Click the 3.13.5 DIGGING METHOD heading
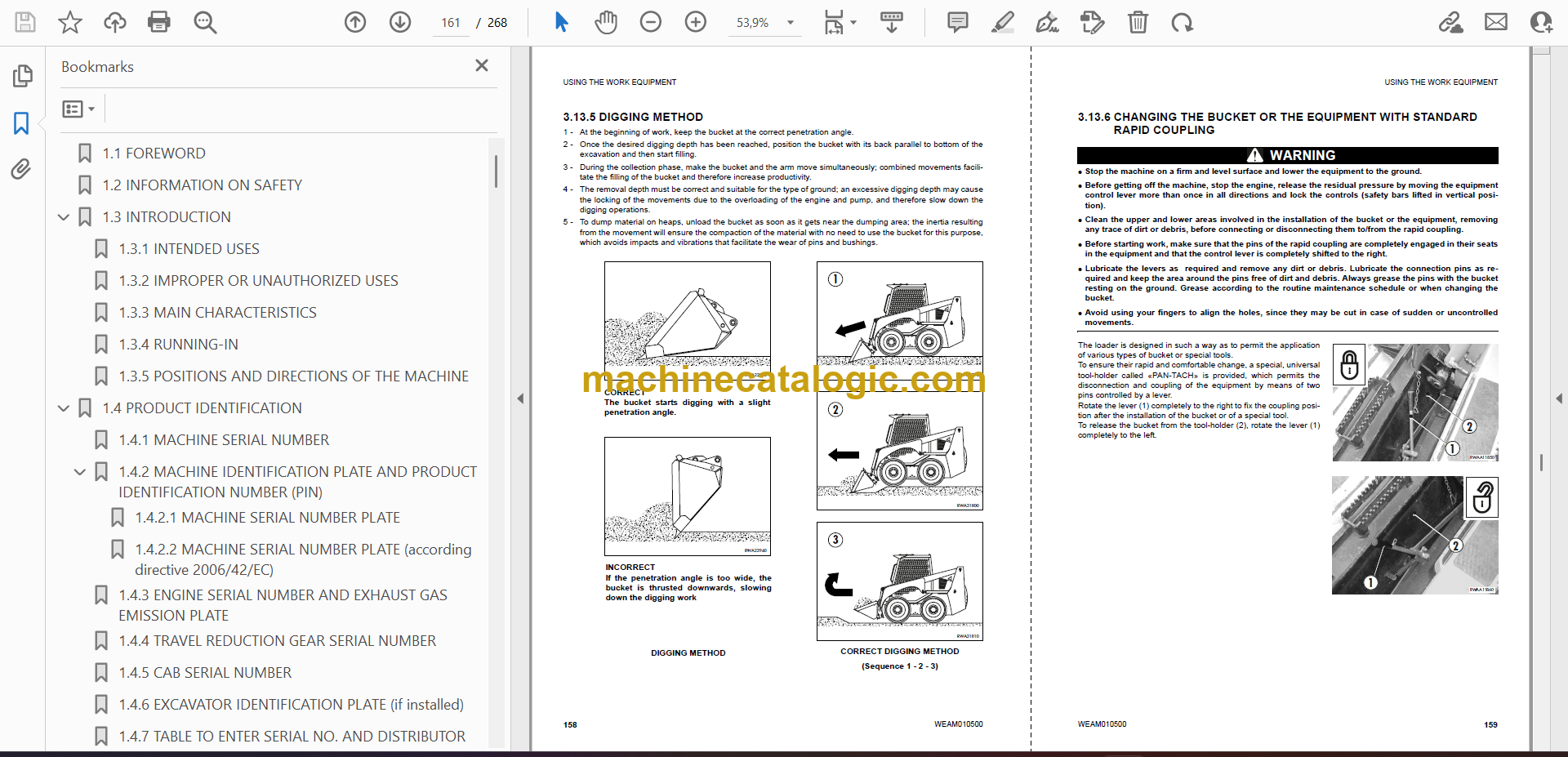This screenshot has width=1568, height=757. (633, 117)
